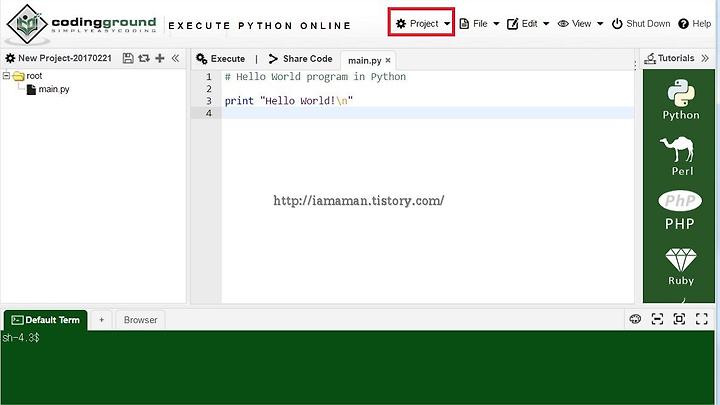Select the root folder in the tree
Screen dimensions: 720x405
(x=28, y=76)
